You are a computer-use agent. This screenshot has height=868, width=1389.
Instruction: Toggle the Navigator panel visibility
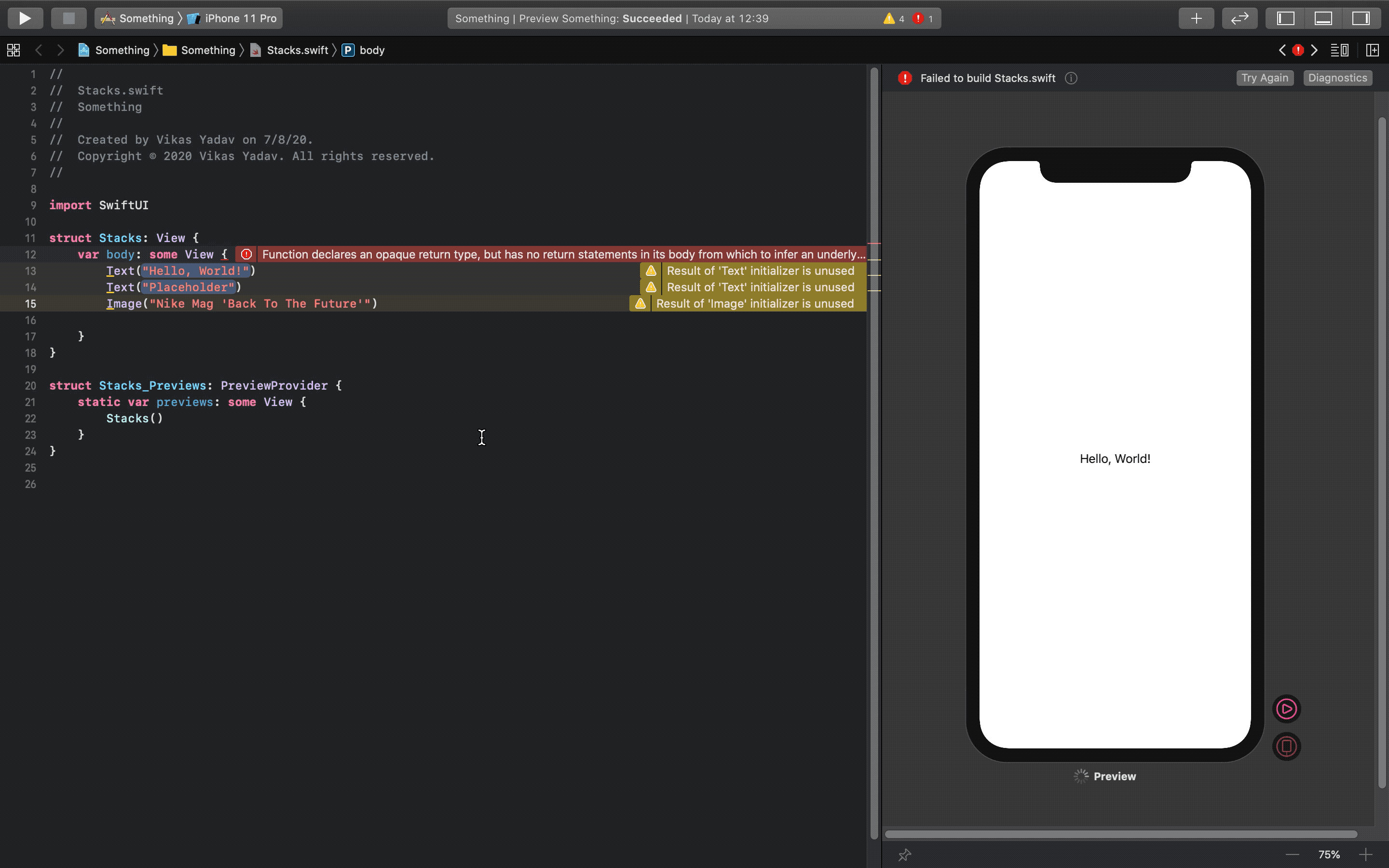(x=1283, y=18)
